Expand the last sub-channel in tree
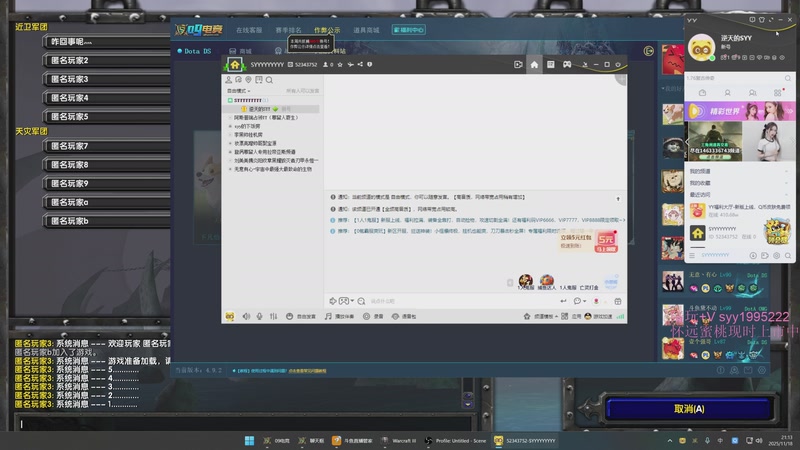Viewport: 800px width, 450px height. point(230,169)
